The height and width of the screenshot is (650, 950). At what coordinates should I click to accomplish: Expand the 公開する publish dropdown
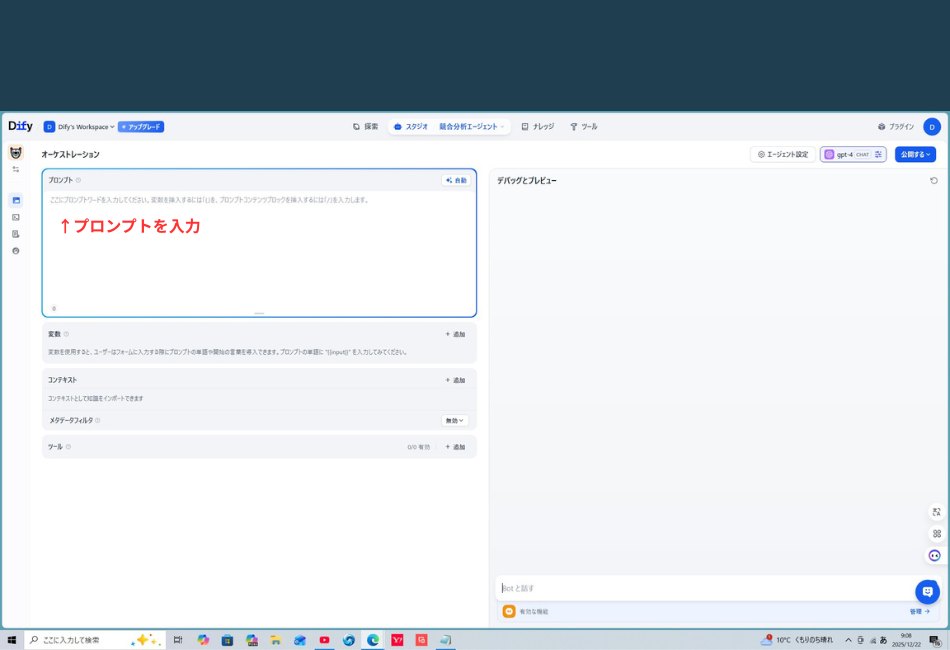pos(915,155)
